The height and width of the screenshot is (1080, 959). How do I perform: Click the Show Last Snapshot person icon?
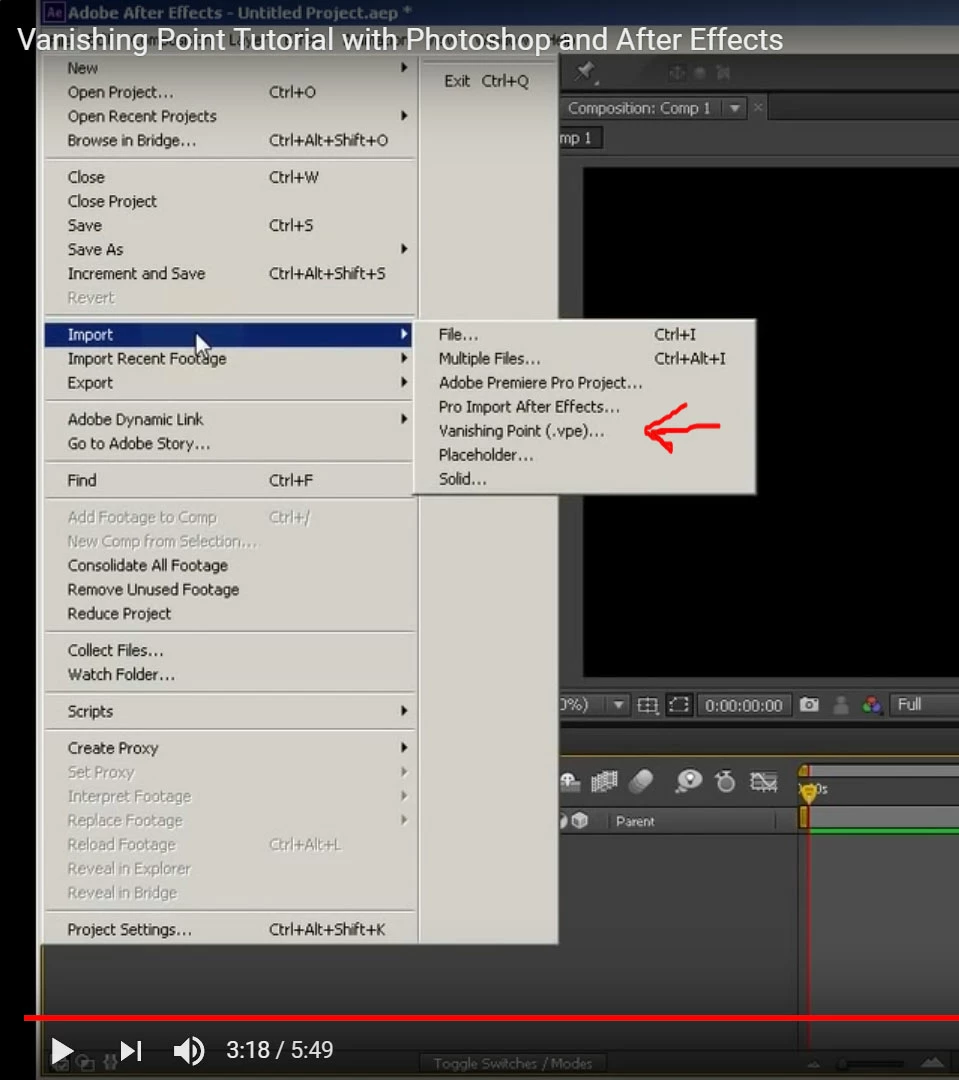tap(841, 705)
